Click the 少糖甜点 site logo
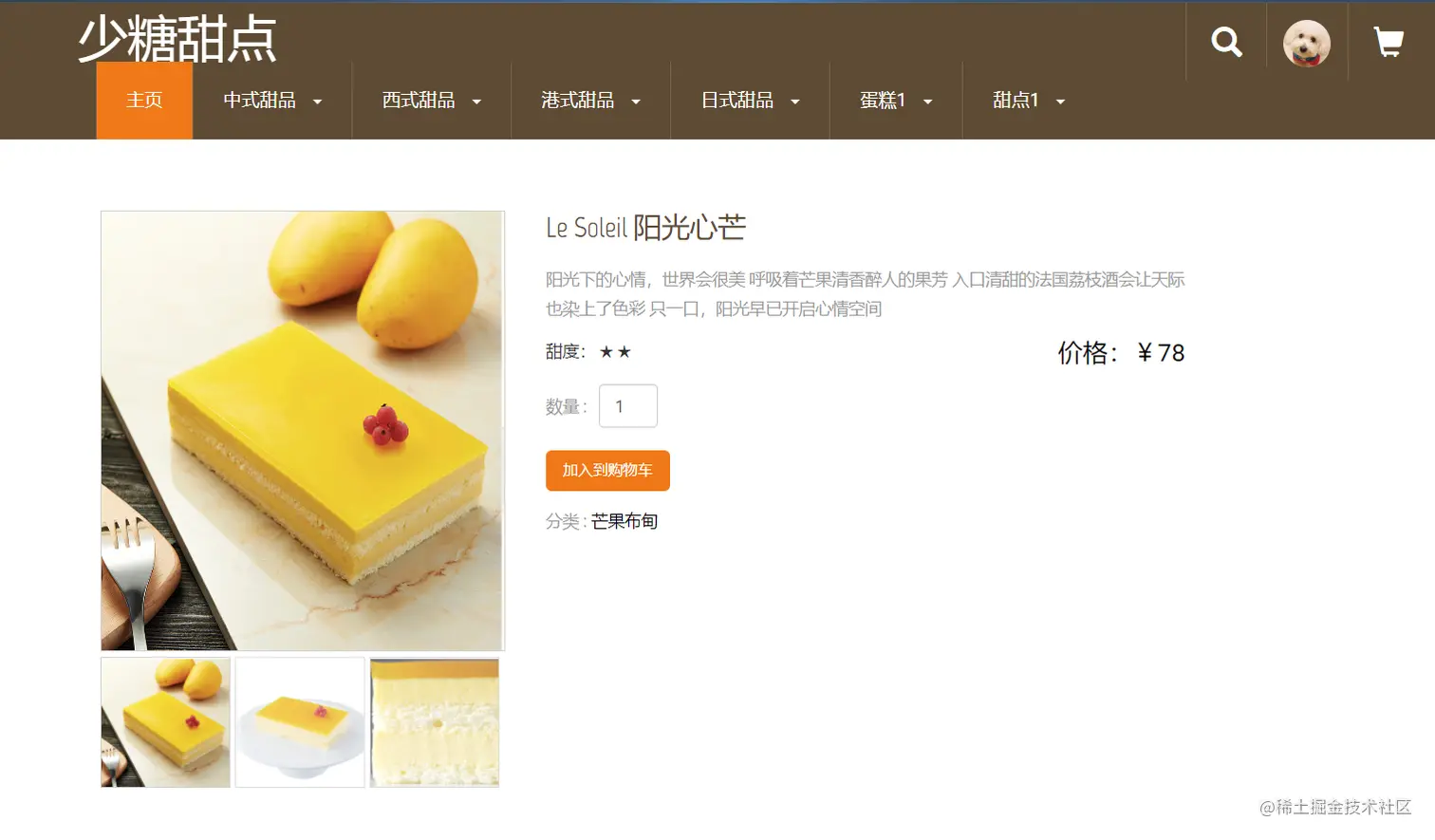This screenshot has height=840, width=1435. click(x=177, y=39)
